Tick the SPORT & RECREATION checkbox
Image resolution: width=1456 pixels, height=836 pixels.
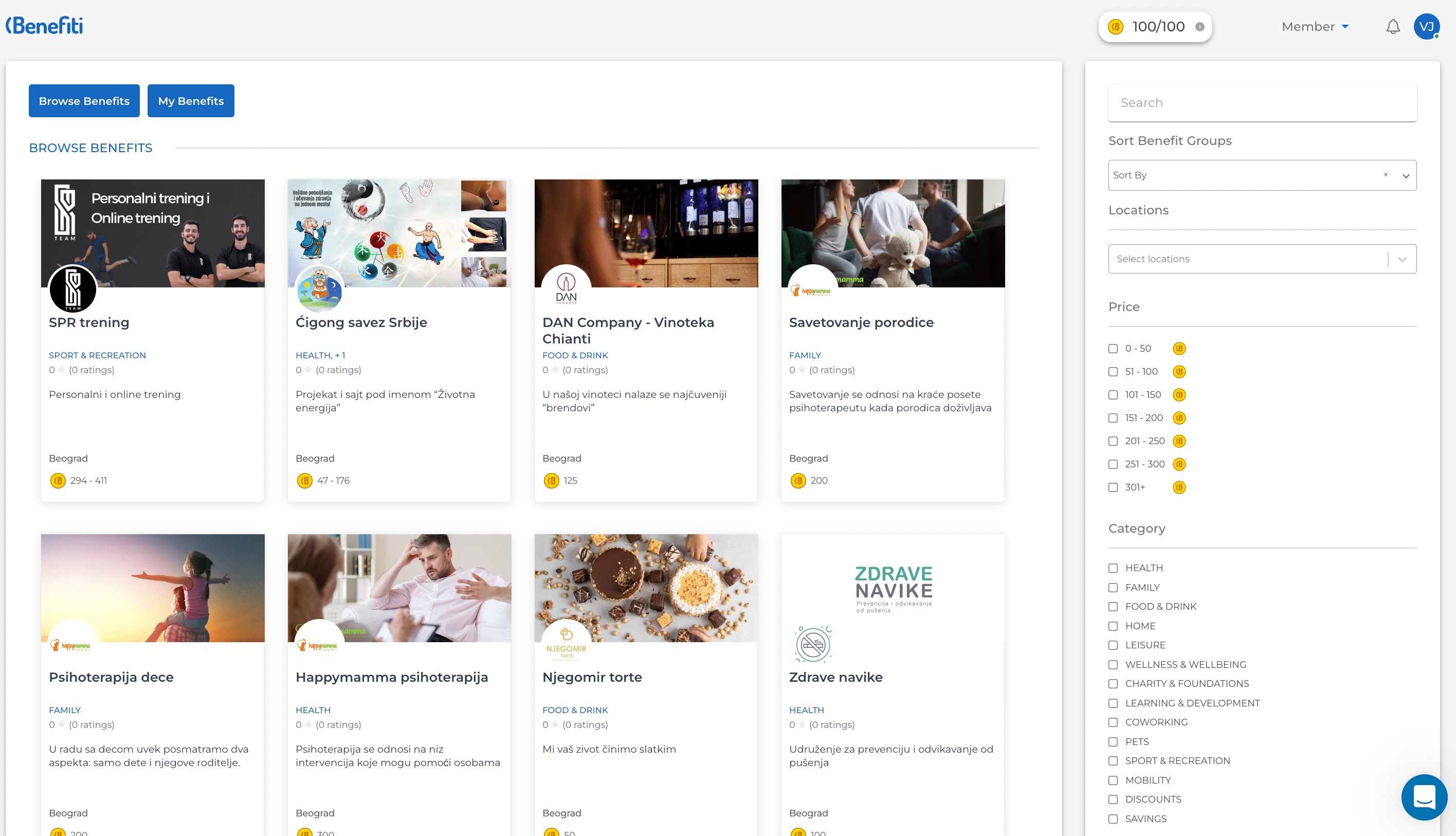point(1113,761)
